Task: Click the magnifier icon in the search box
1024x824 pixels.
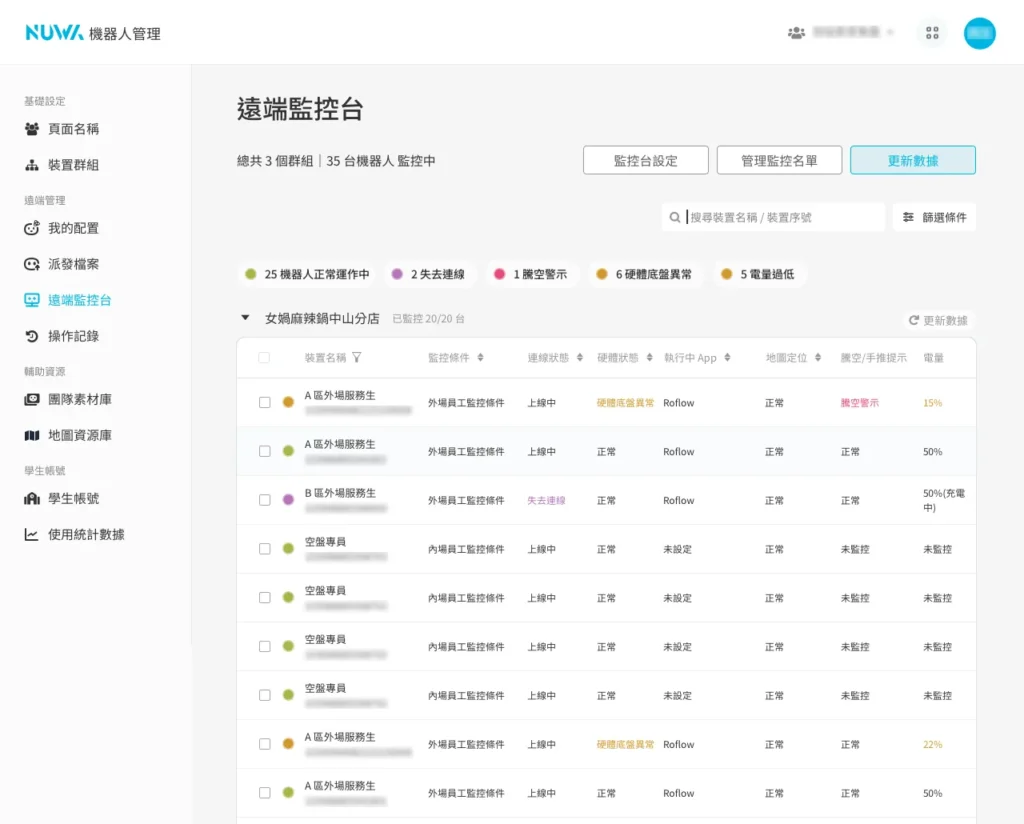Action: pyautogui.click(x=676, y=217)
